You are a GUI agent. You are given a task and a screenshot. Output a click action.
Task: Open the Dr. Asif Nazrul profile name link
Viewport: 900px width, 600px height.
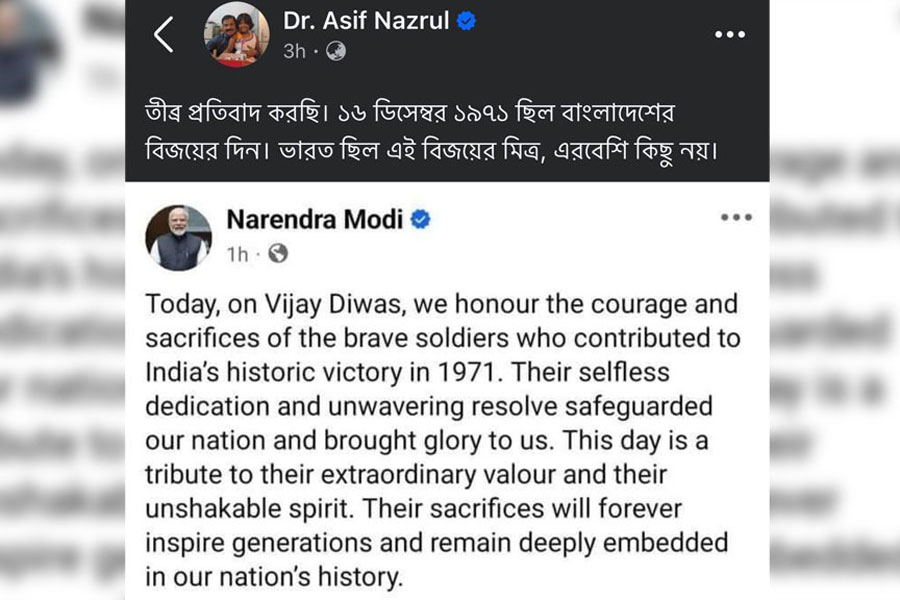(366, 21)
